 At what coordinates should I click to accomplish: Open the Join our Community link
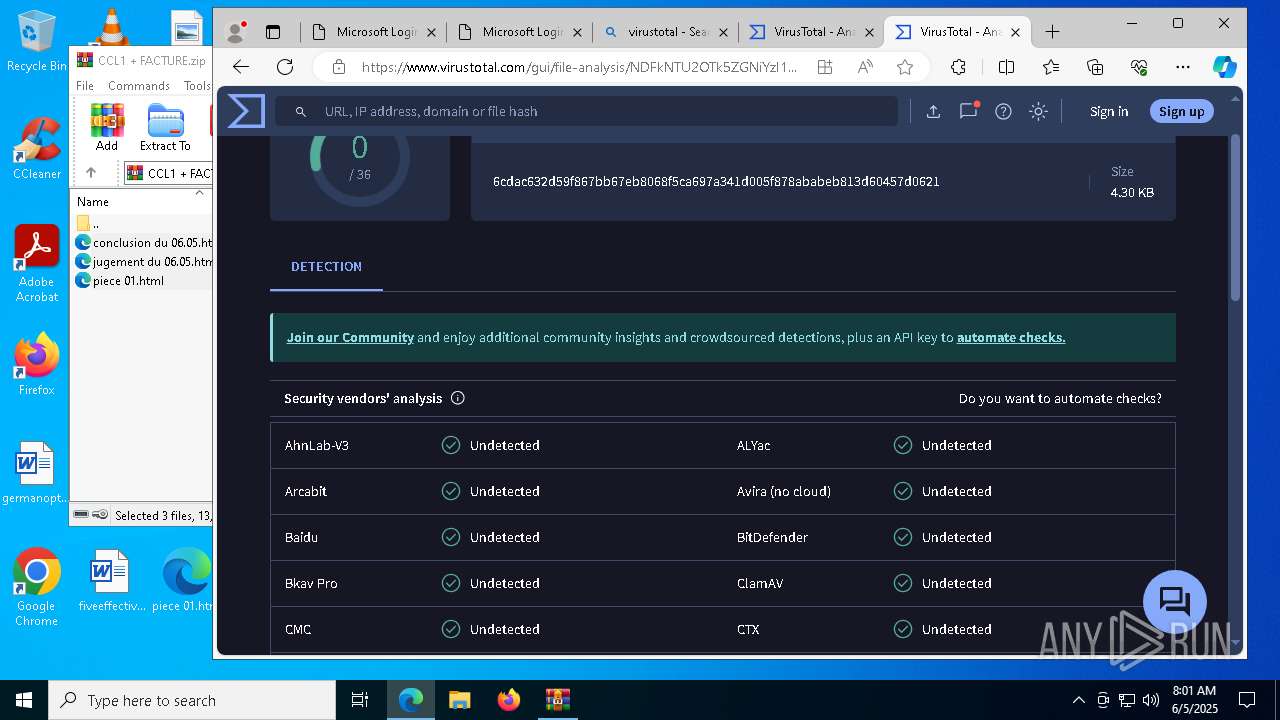click(350, 338)
